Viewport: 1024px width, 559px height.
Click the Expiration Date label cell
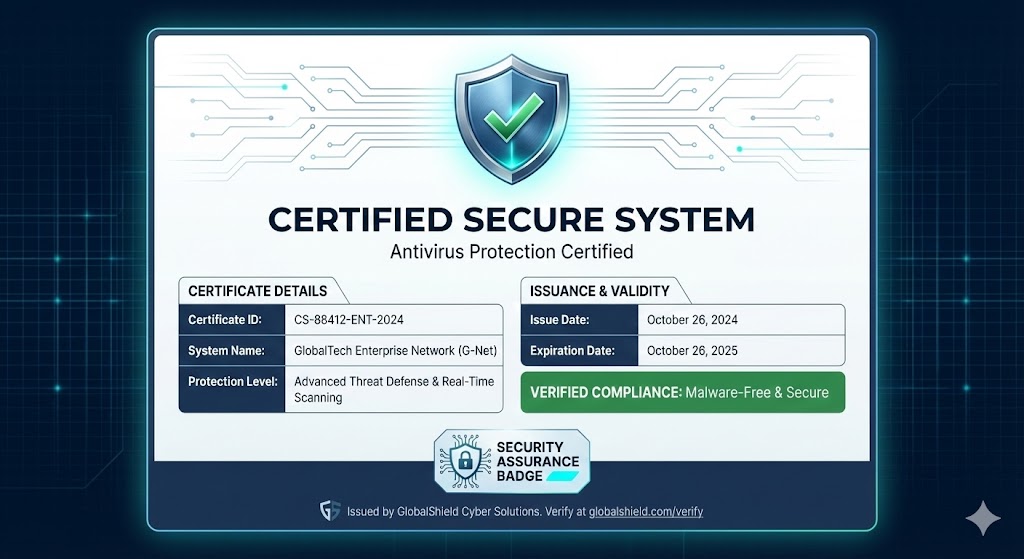pos(579,351)
